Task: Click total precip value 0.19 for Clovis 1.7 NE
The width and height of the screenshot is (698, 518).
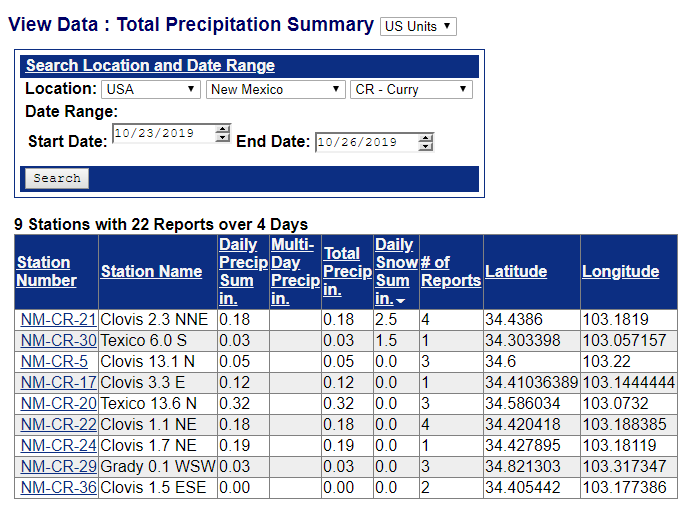Action: click(x=338, y=445)
